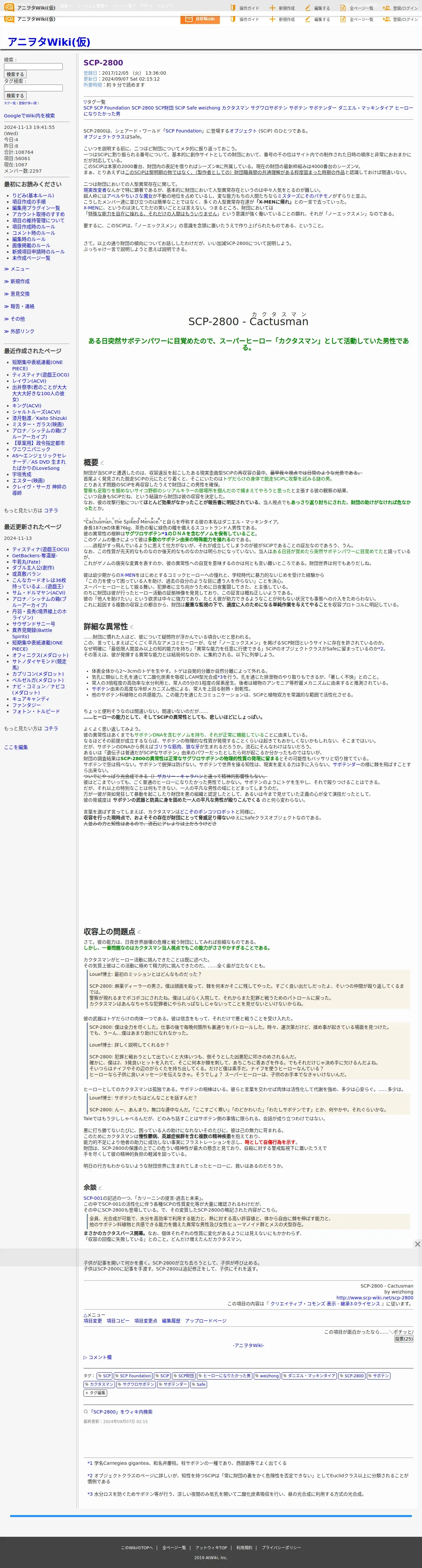Open 項目変更 menu link
Screen dimensions: 422x1568
[x=92, y=1321]
